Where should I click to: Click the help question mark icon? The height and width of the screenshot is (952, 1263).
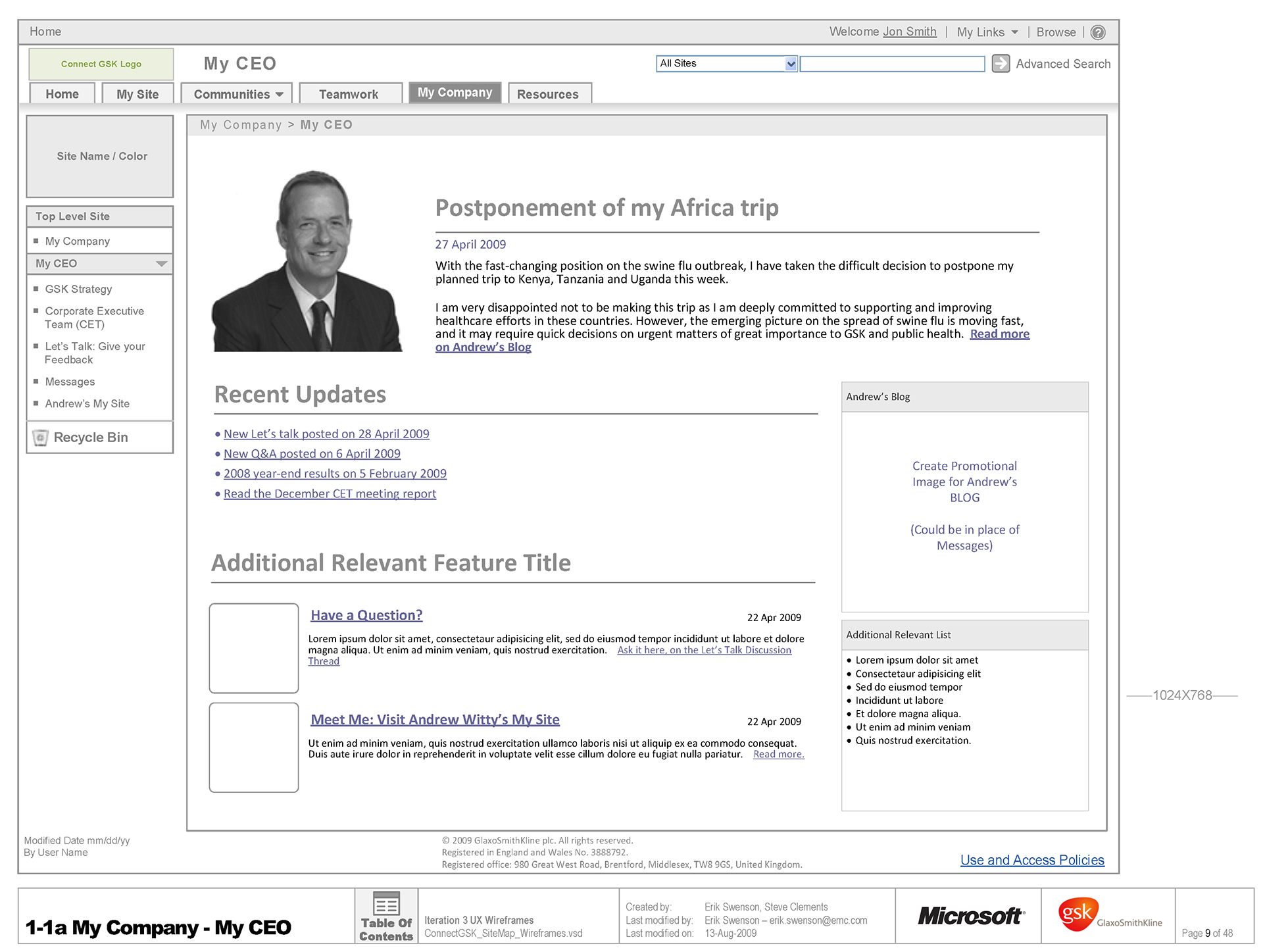click(x=1098, y=32)
